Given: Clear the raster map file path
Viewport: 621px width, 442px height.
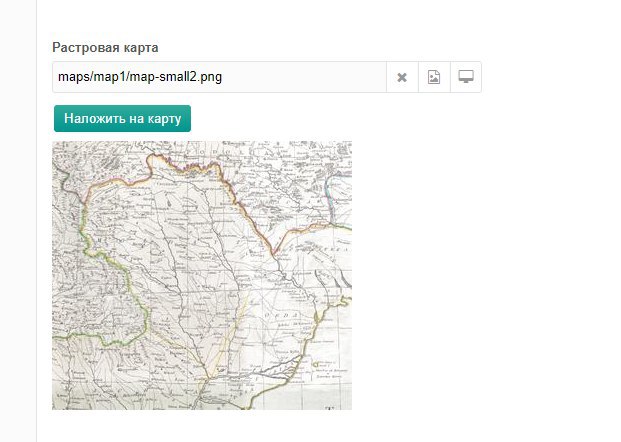Looking at the screenshot, I should point(402,77).
